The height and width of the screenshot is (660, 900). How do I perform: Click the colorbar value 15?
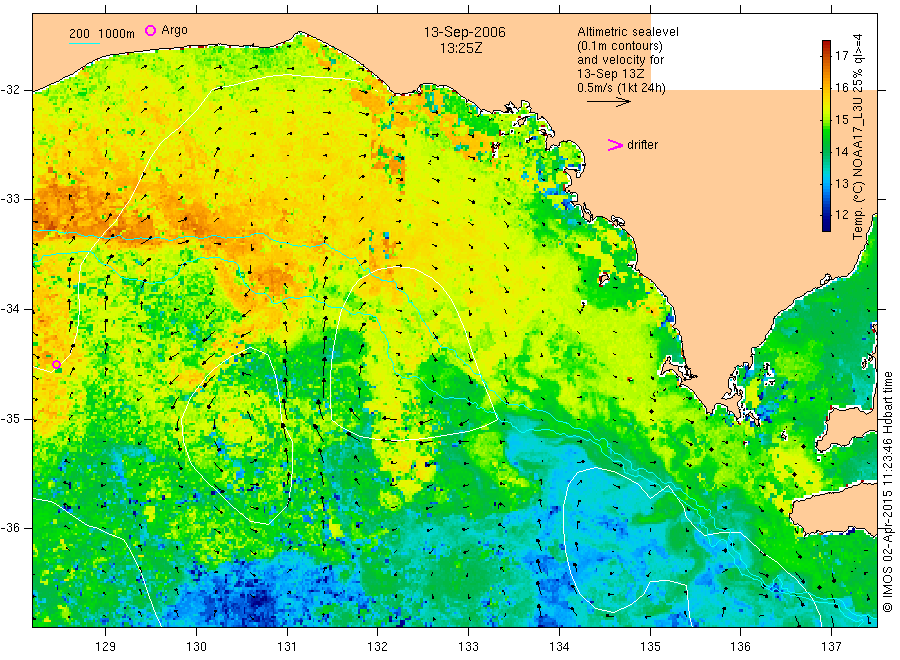tap(841, 120)
